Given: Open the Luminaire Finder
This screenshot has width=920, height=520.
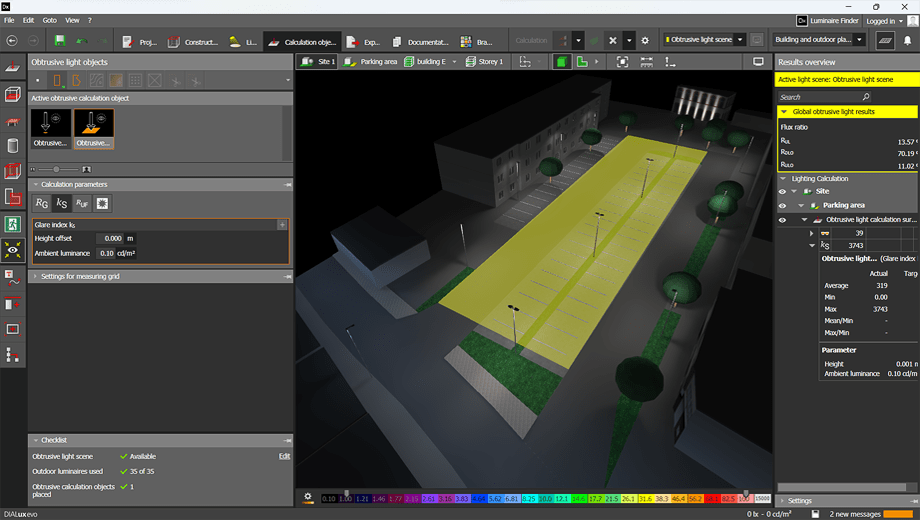Looking at the screenshot, I should 829,20.
